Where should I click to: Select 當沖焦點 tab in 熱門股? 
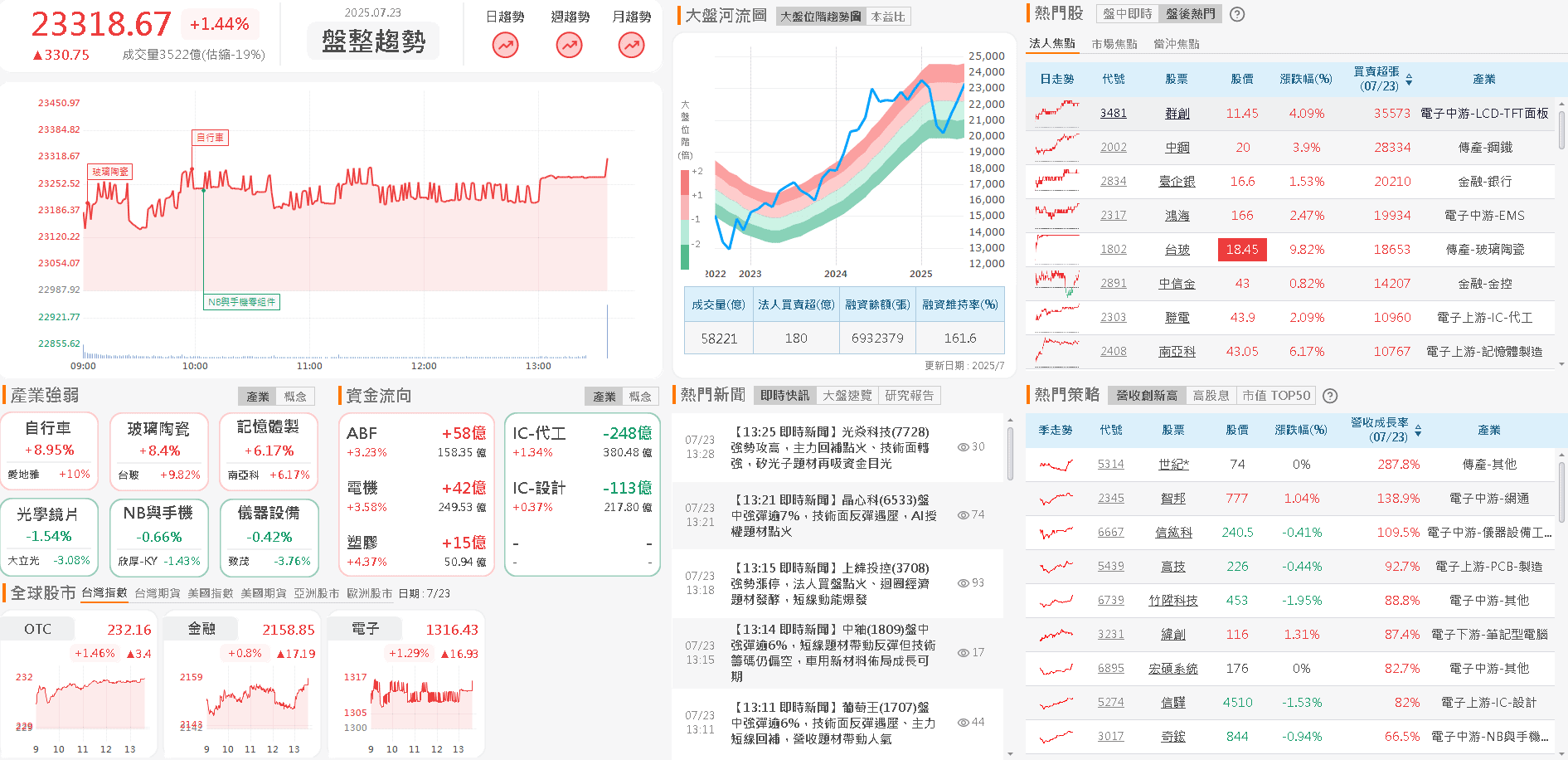click(x=1176, y=44)
